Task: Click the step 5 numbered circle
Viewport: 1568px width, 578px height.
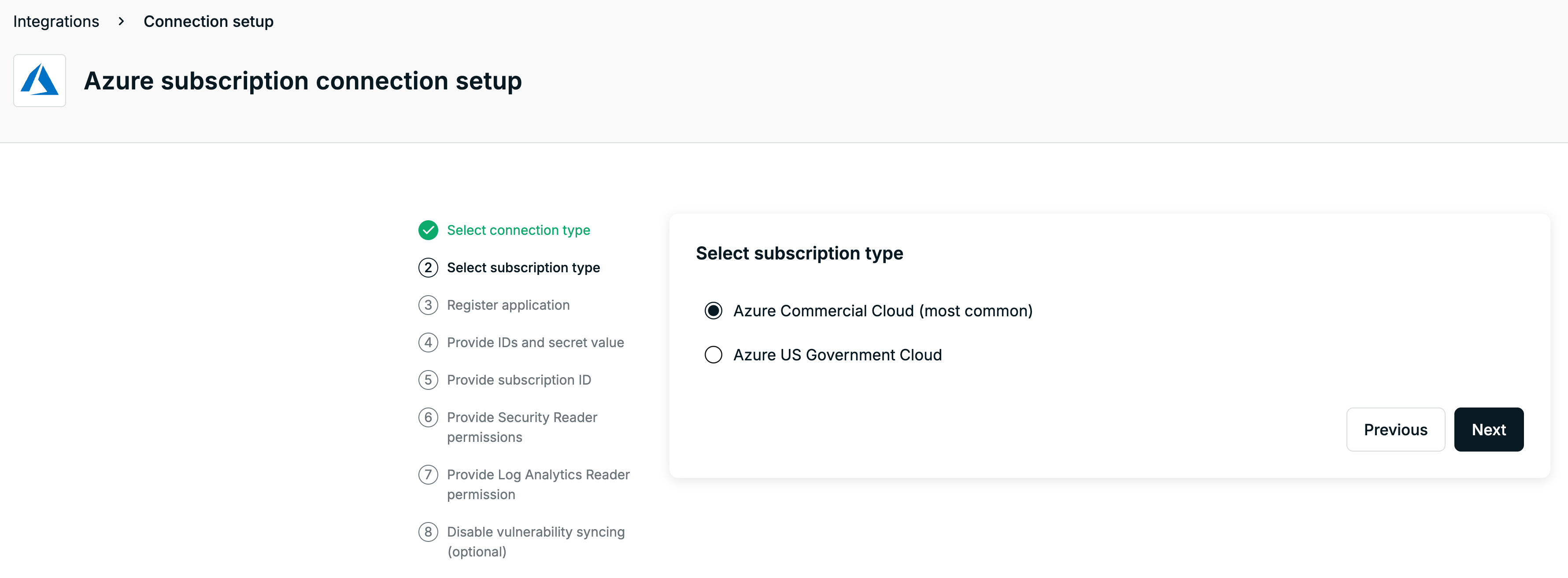Action: [x=429, y=379]
